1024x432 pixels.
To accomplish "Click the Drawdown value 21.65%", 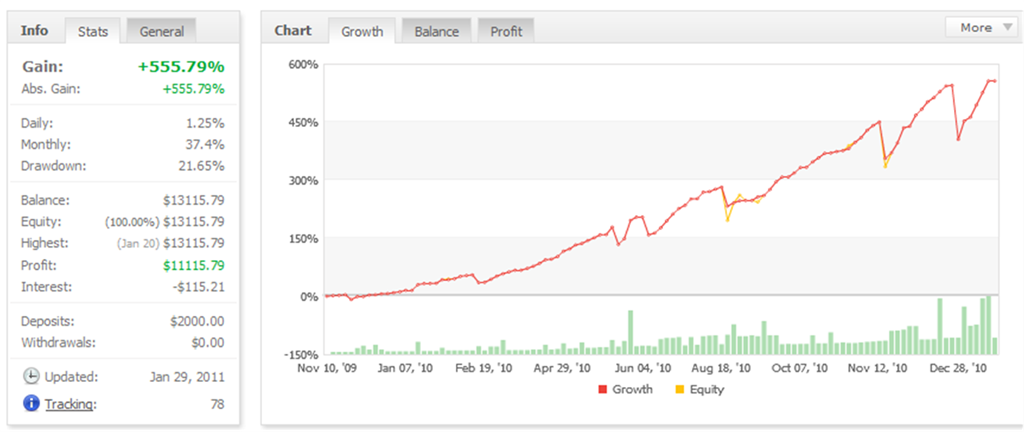I will (201, 166).
